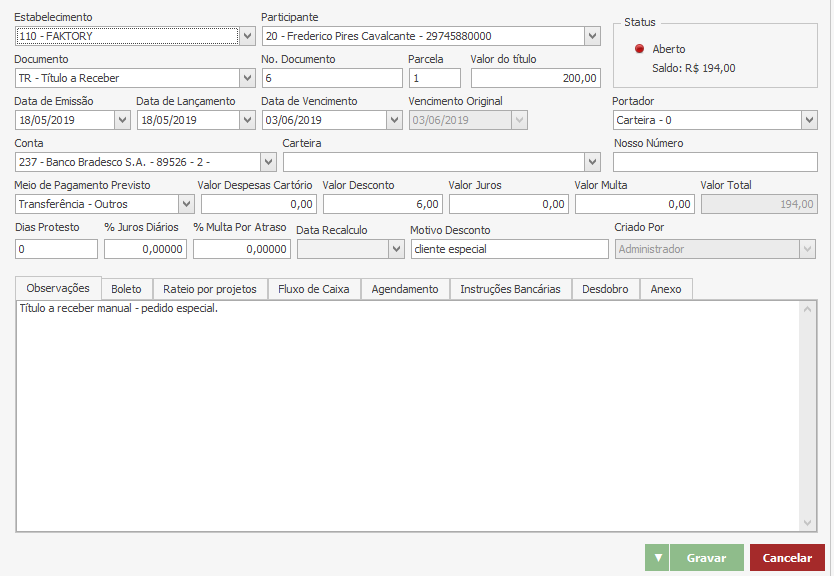The image size is (834, 576).
Task: Click the observations text area scrollbar
Action: pos(808,415)
